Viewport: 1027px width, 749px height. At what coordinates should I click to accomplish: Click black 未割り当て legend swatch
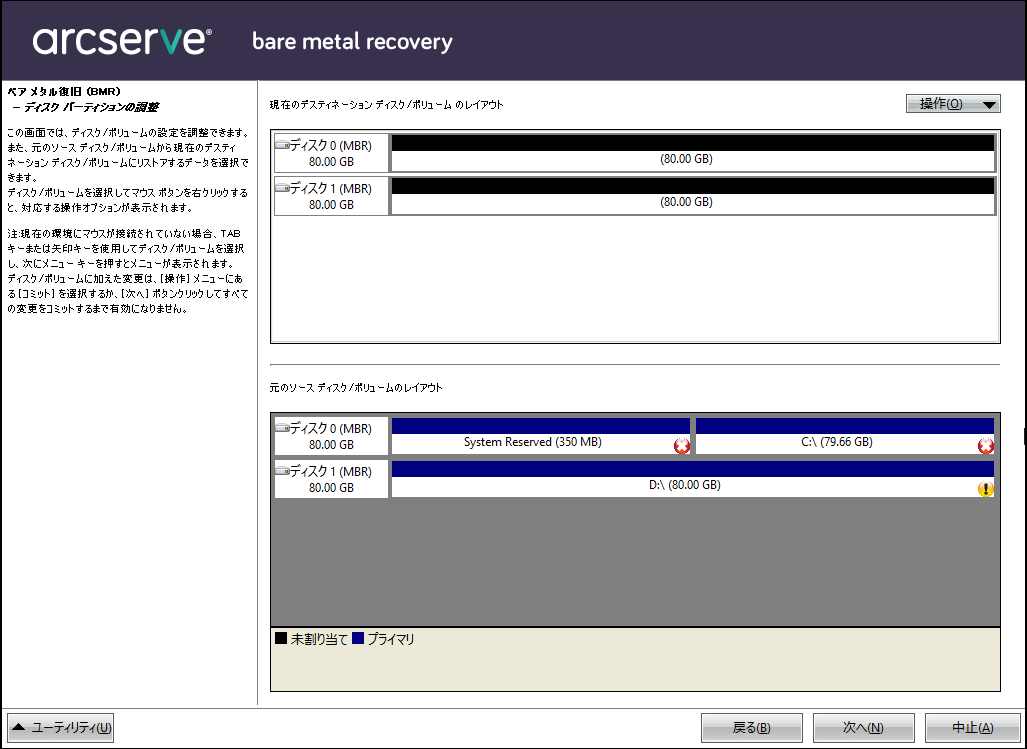click(281, 638)
